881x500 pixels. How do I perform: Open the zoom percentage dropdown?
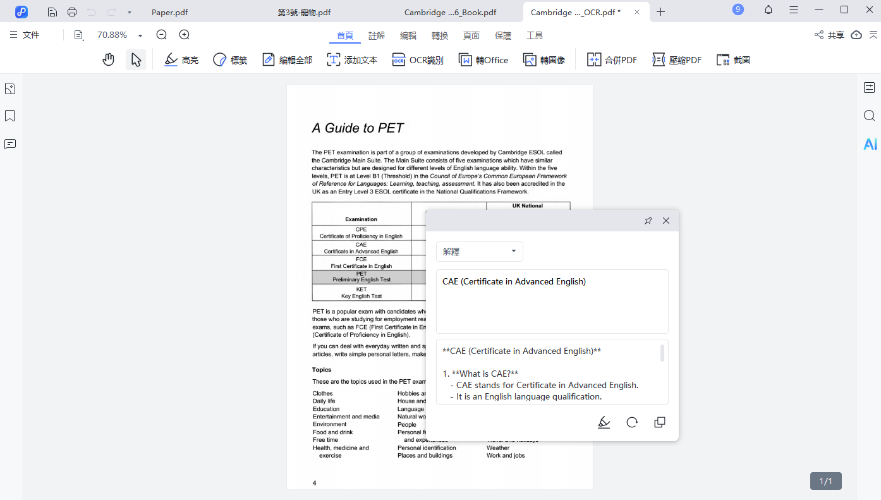click(x=140, y=35)
